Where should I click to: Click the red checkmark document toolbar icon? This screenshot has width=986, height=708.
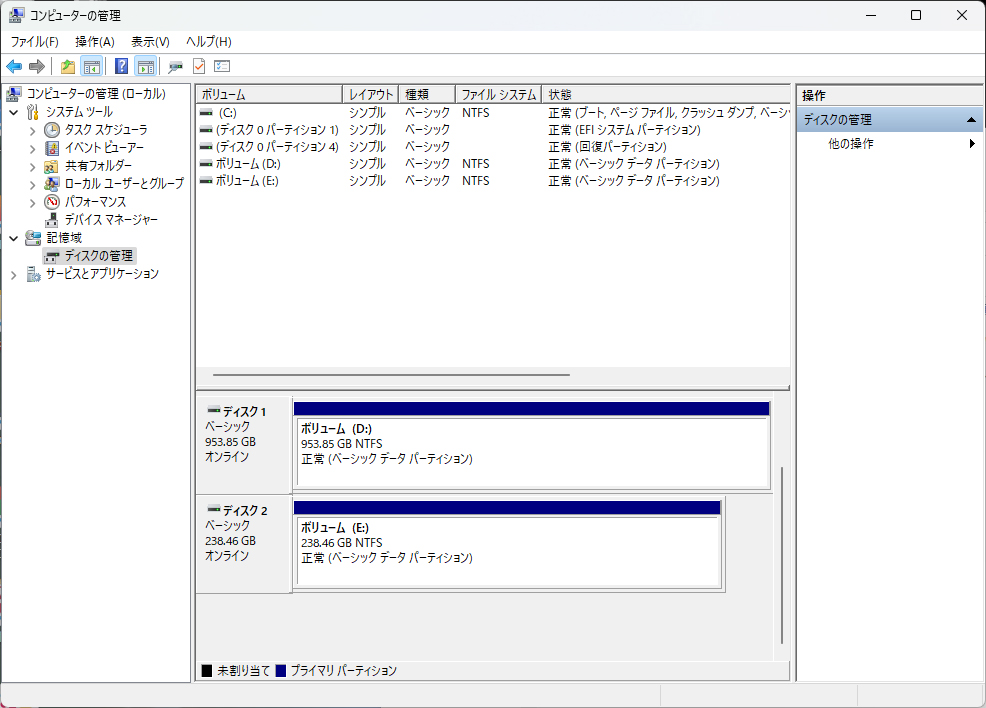199,66
